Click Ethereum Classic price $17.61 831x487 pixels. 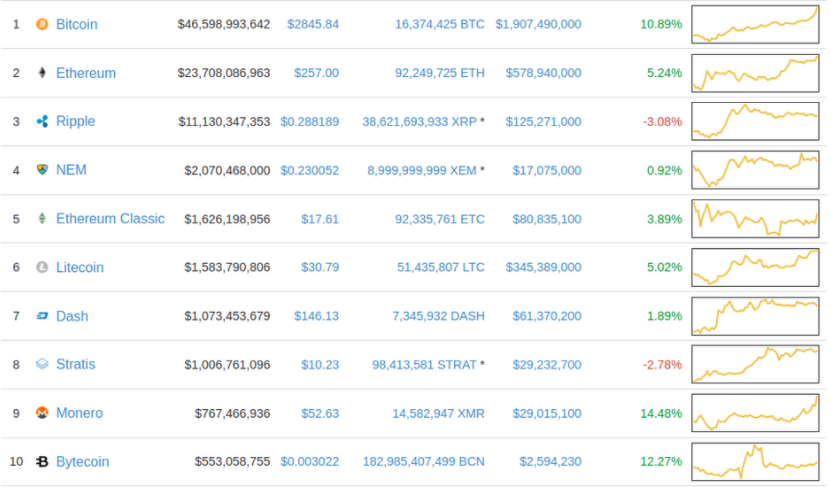click(320, 219)
